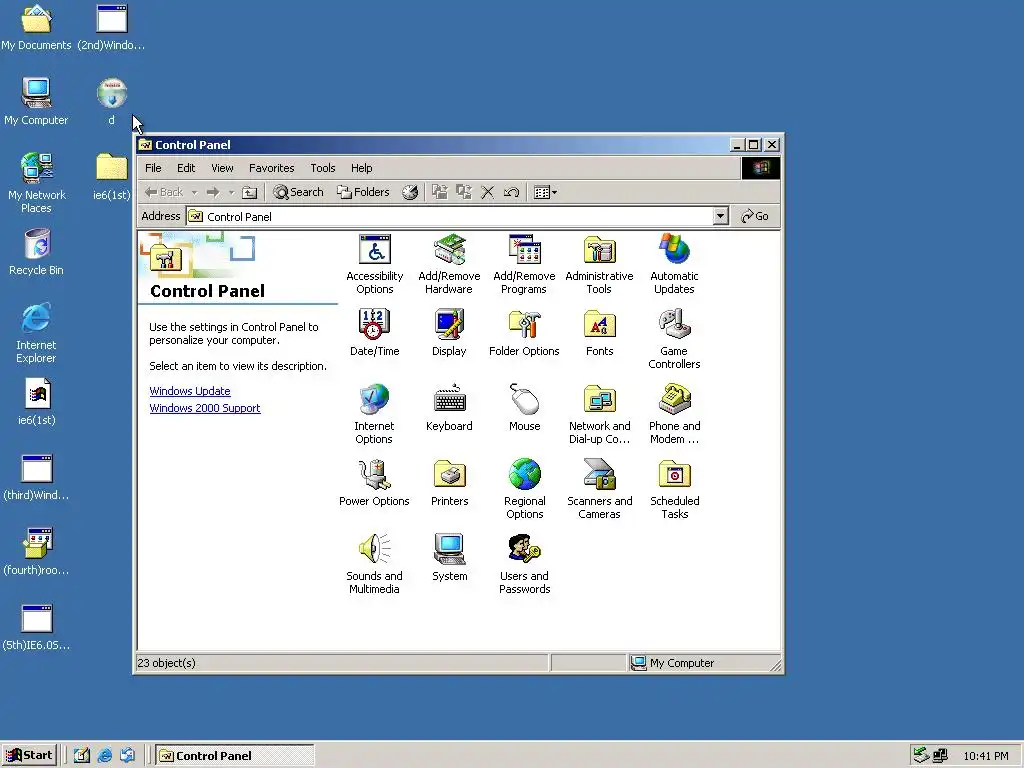Viewport: 1024px width, 768px height.
Task: Open Scanners and Cameras icon
Action: pos(600,489)
